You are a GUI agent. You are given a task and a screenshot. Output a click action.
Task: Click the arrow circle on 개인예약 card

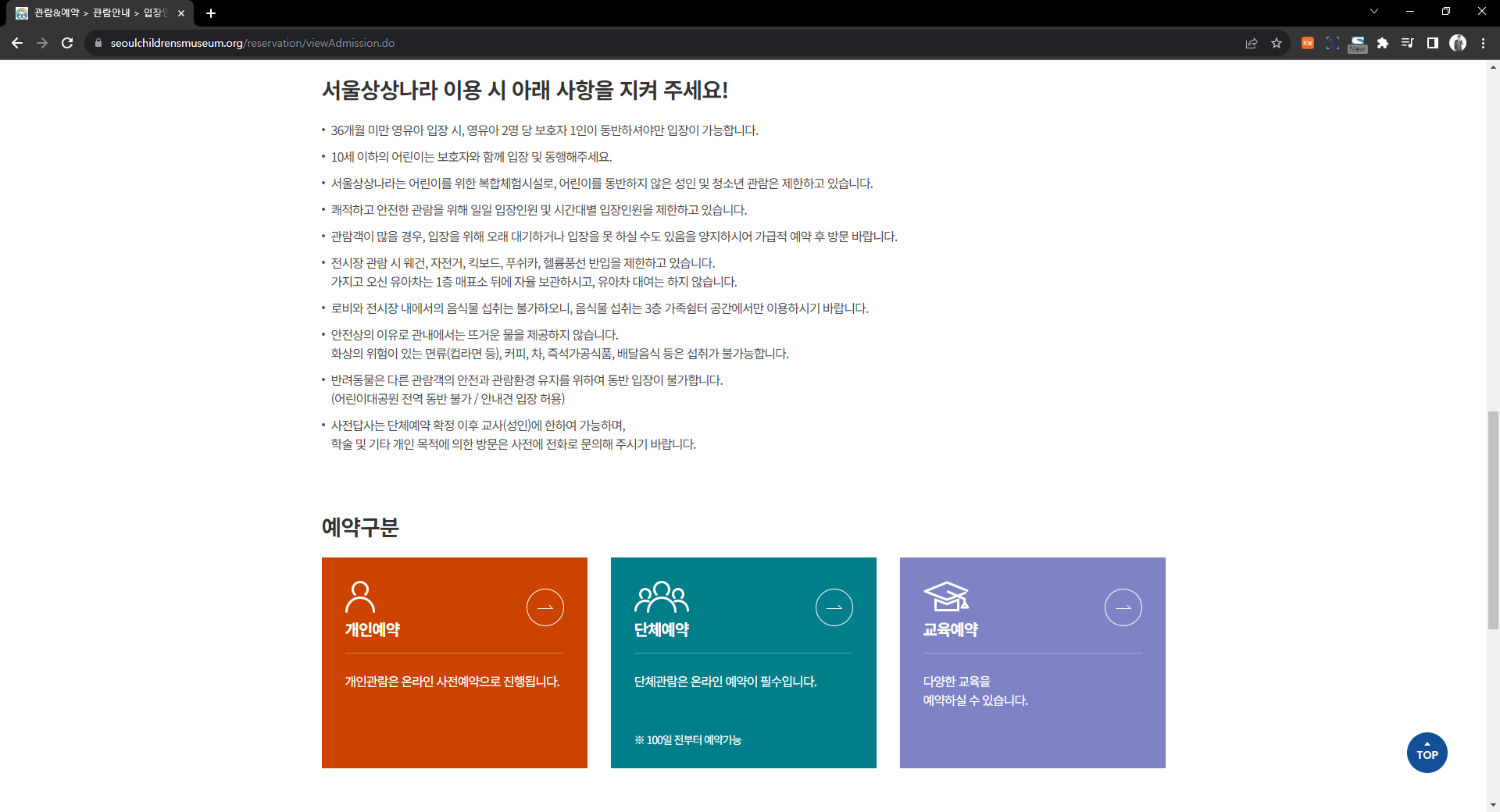[x=545, y=607]
